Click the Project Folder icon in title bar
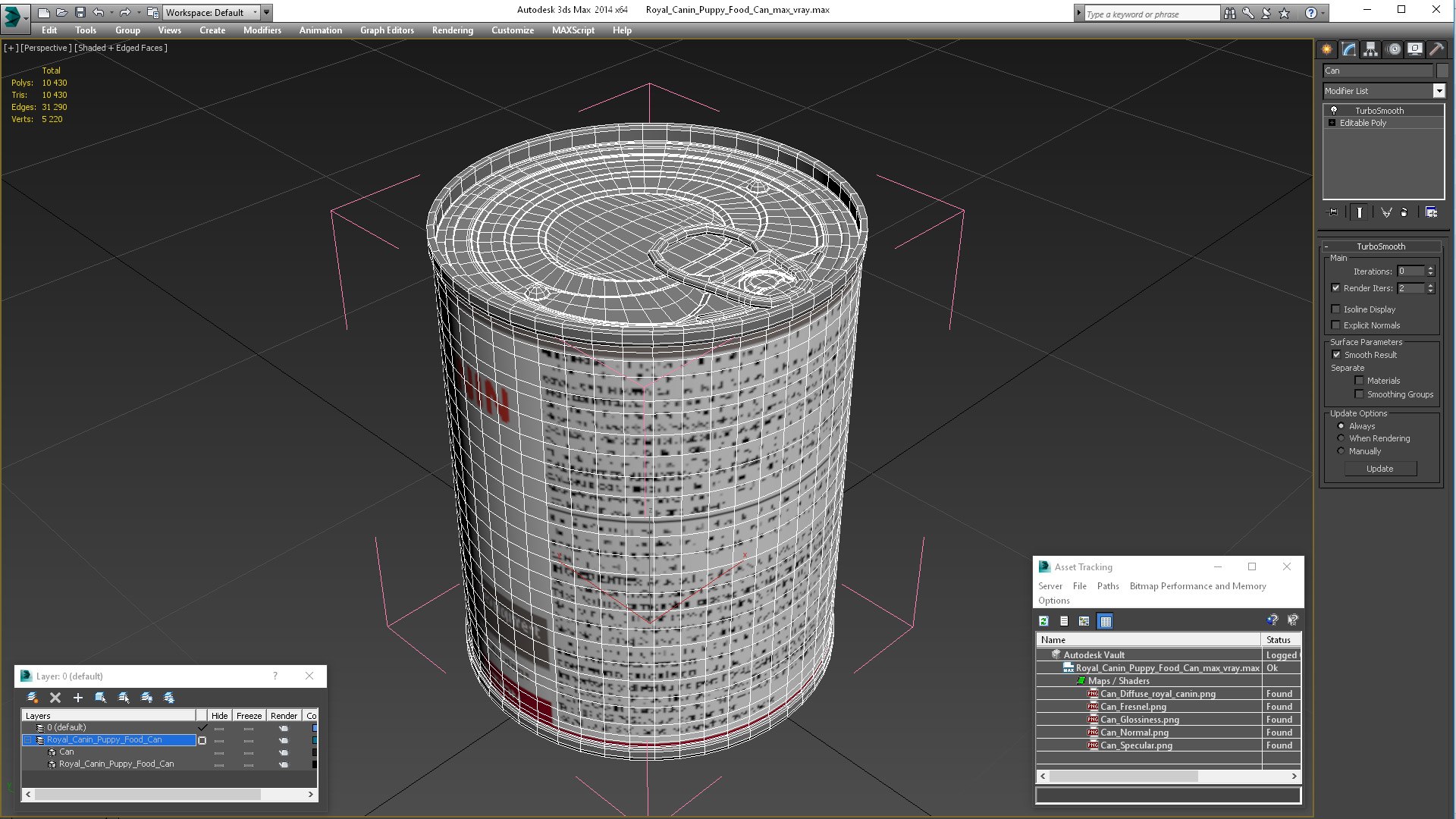This screenshot has height=819, width=1456. [x=153, y=12]
